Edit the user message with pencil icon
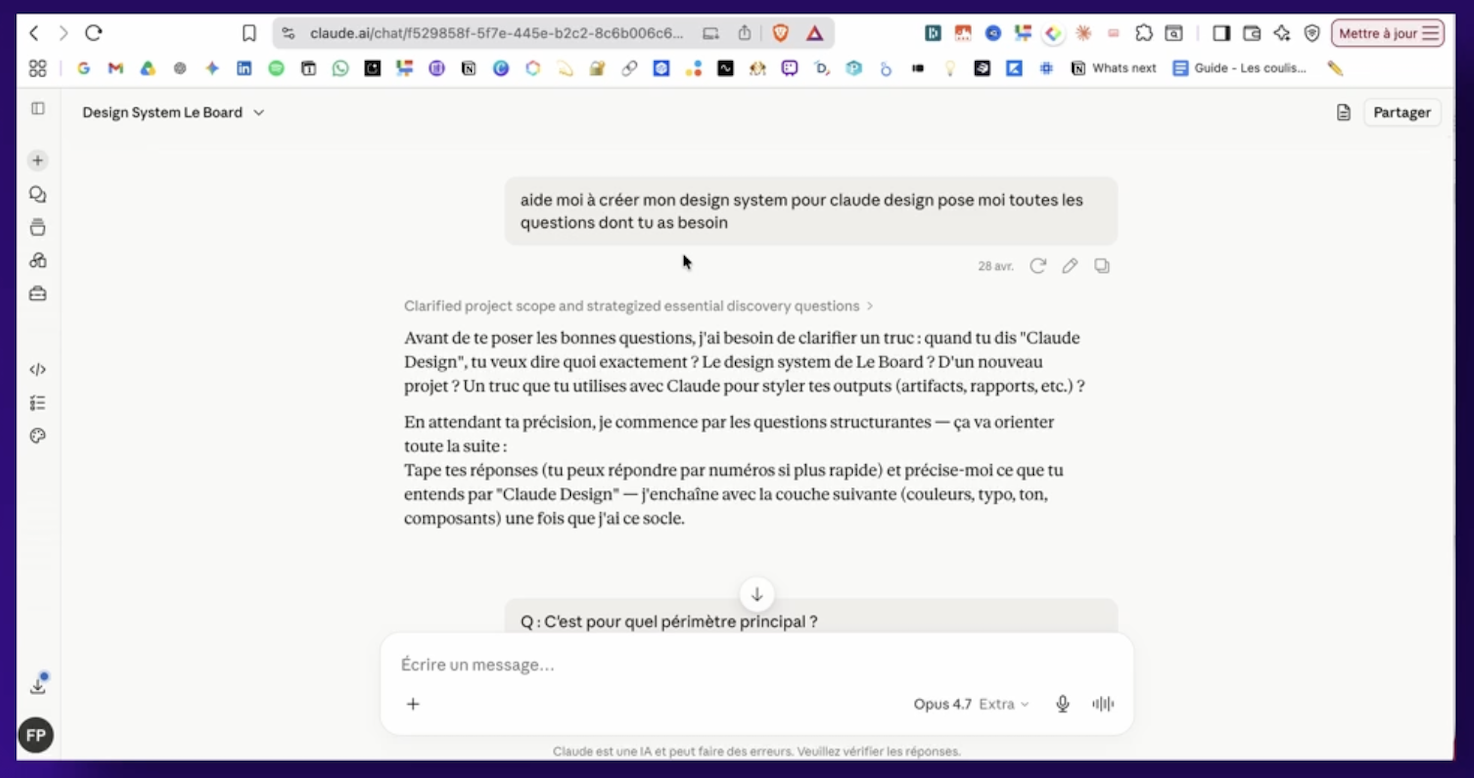Screen dimensions: 1474x778 (x=1070, y=266)
